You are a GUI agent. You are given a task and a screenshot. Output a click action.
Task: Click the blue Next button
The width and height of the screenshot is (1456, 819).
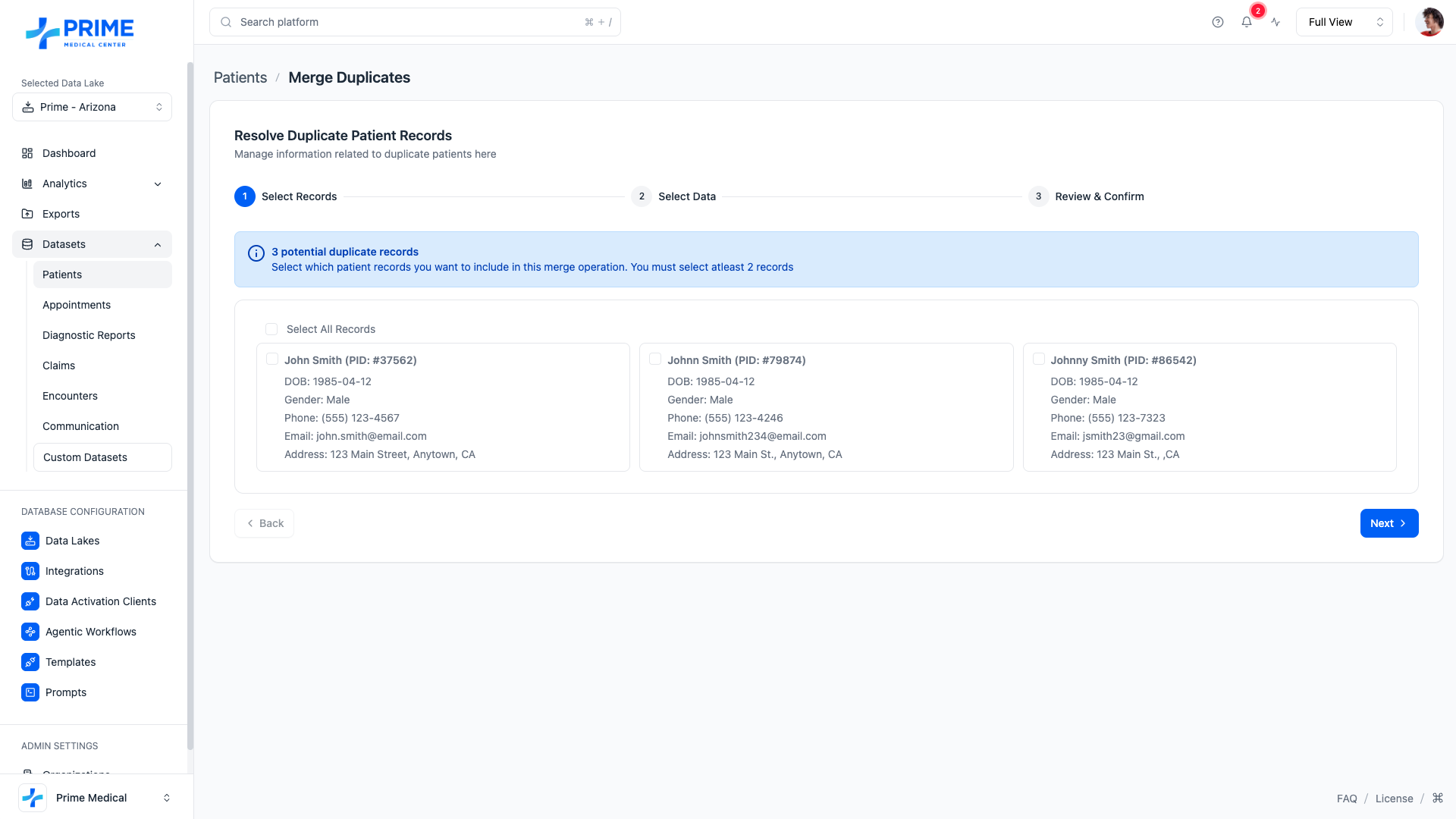pos(1389,523)
